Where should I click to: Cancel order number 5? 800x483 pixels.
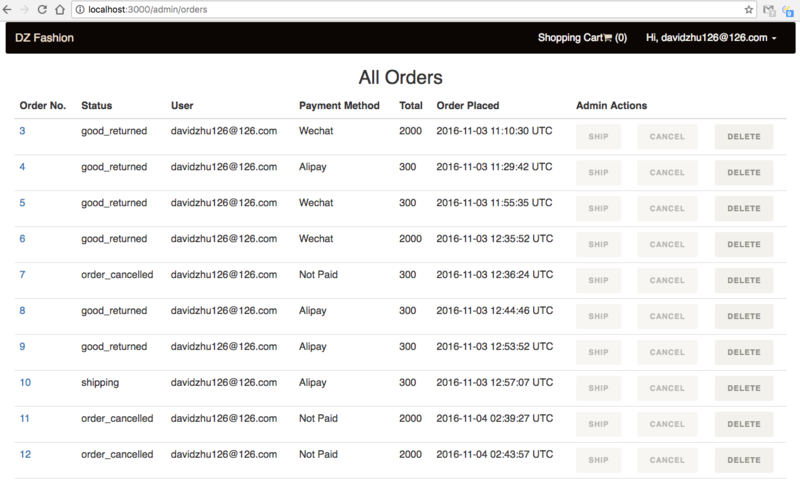pyautogui.click(x=667, y=209)
